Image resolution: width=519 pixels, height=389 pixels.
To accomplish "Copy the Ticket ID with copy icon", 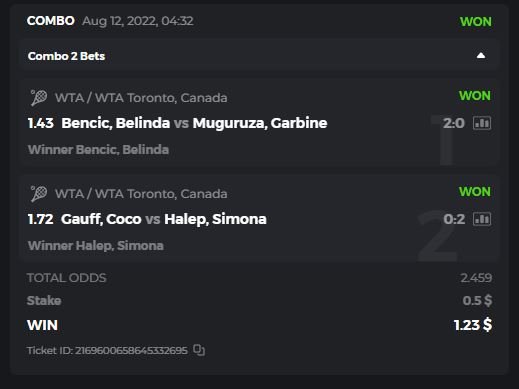I will coord(199,350).
